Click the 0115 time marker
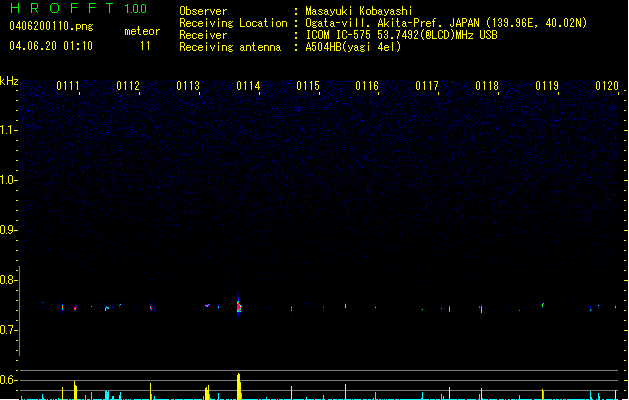 click(x=308, y=86)
